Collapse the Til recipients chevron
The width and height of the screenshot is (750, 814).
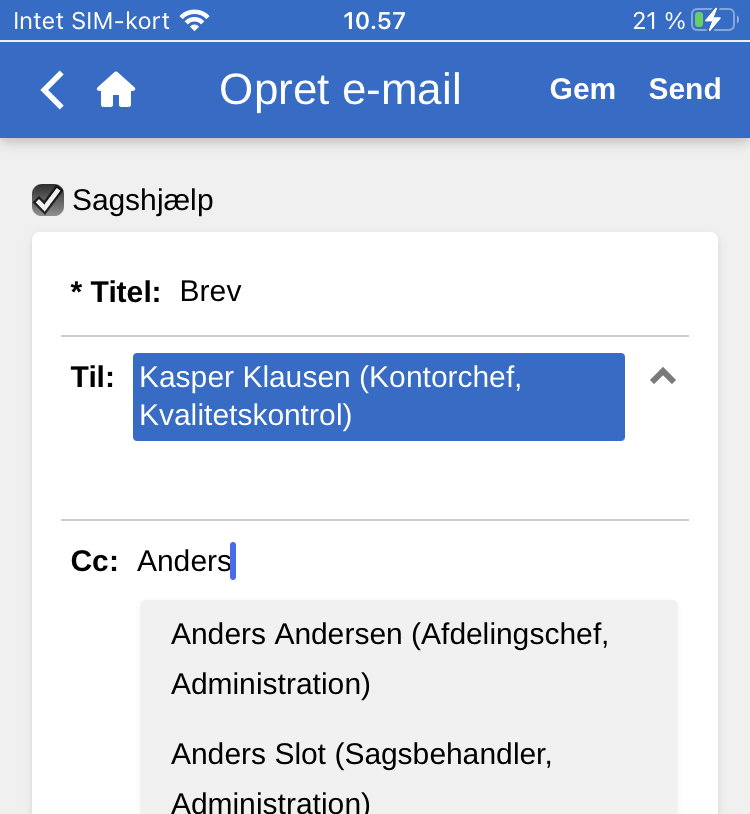663,376
